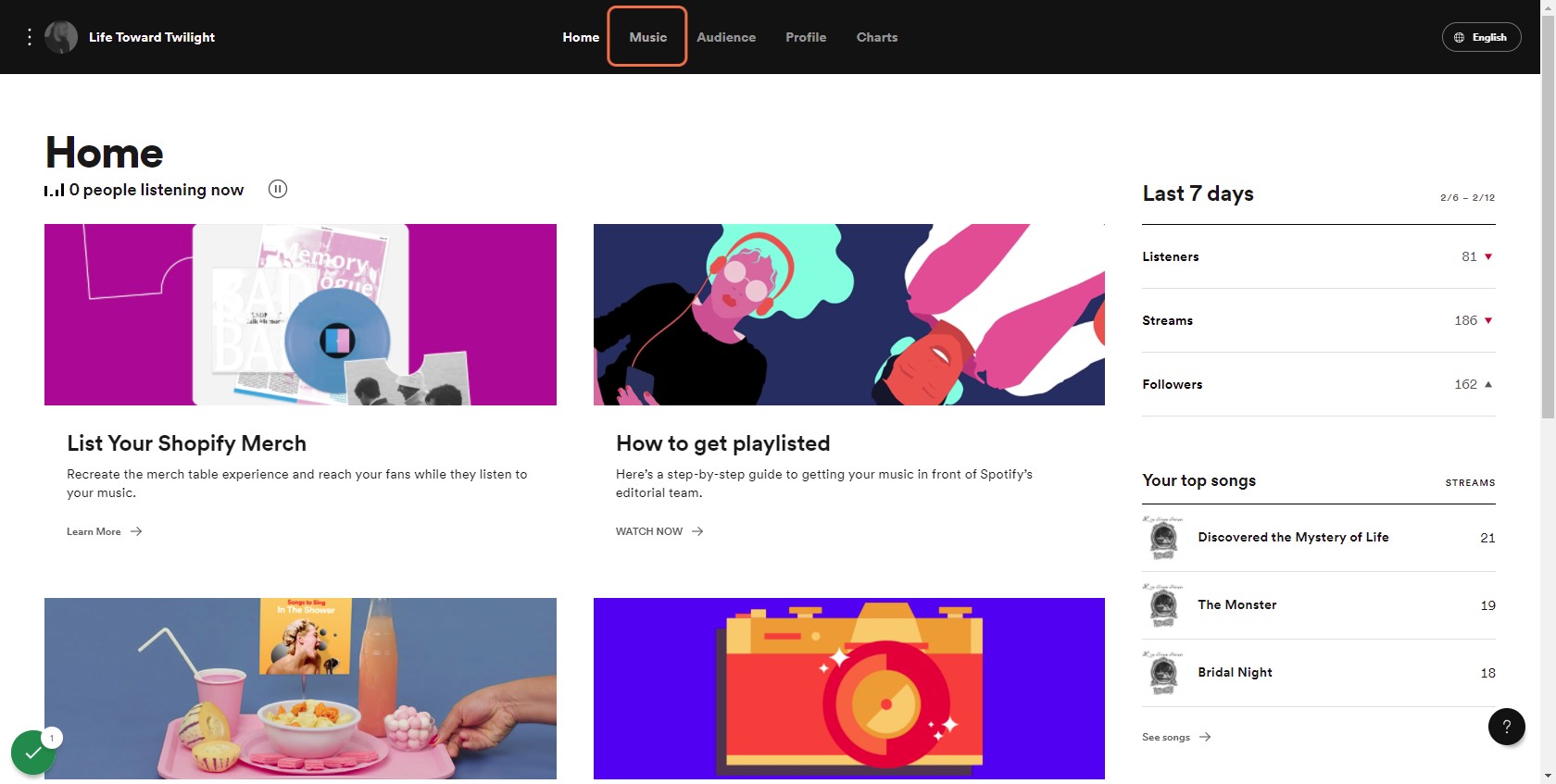1556x784 pixels.
Task: Open the Charts tab
Action: [877, 37]
